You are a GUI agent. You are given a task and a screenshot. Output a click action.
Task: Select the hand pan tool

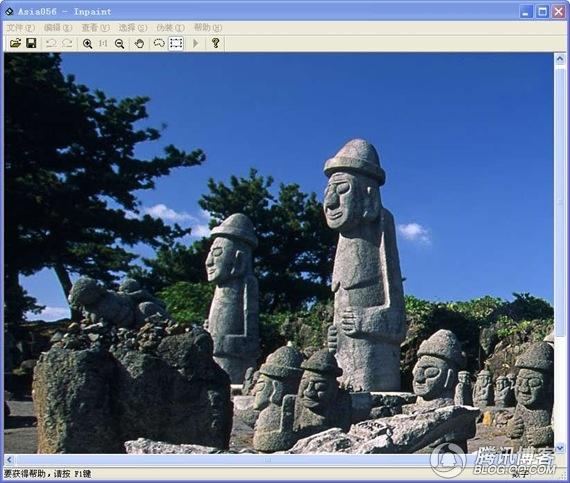click(x=139, y=44)
